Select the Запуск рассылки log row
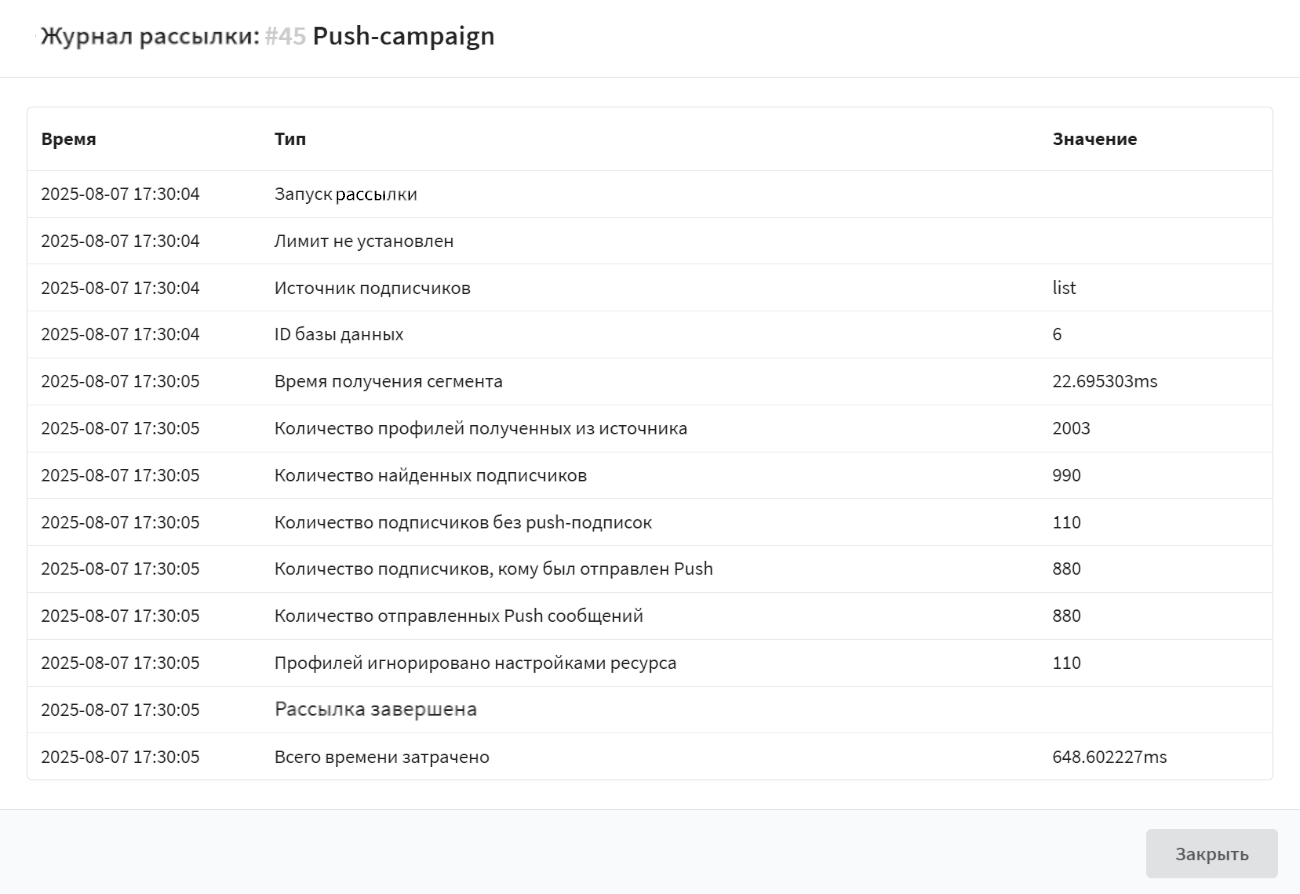 tap(346, 194)
